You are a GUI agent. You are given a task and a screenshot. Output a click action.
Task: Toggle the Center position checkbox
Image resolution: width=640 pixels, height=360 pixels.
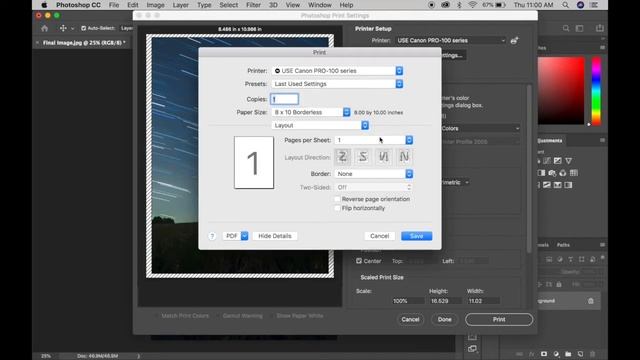tap(359, 261)
